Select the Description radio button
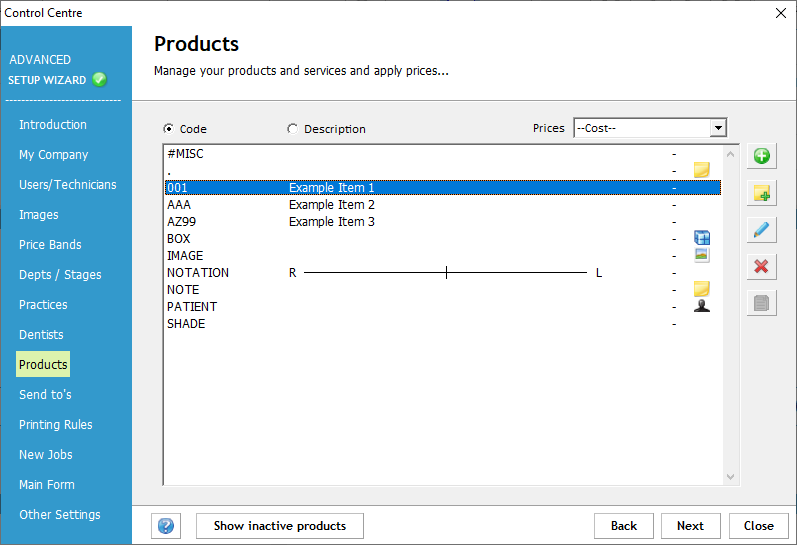This screenshot has width=797, height=545. click(x=292, y=129)
